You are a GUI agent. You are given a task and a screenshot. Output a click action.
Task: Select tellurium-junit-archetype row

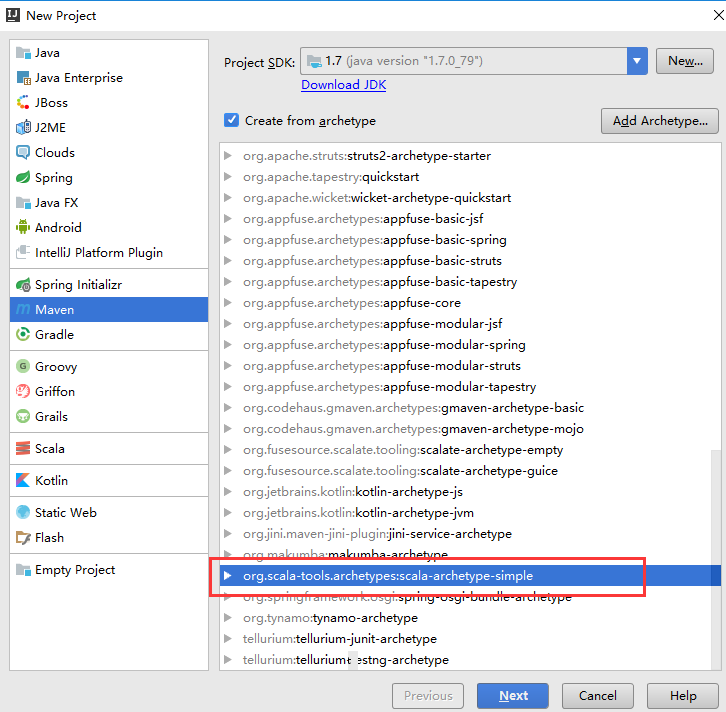pos(465,639)
